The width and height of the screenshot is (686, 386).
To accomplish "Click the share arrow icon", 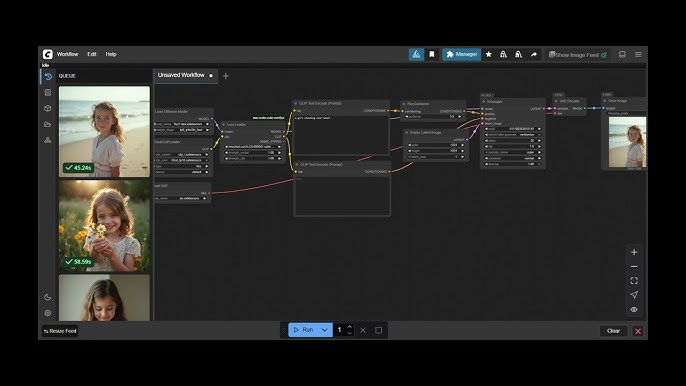I will (534, 54).
